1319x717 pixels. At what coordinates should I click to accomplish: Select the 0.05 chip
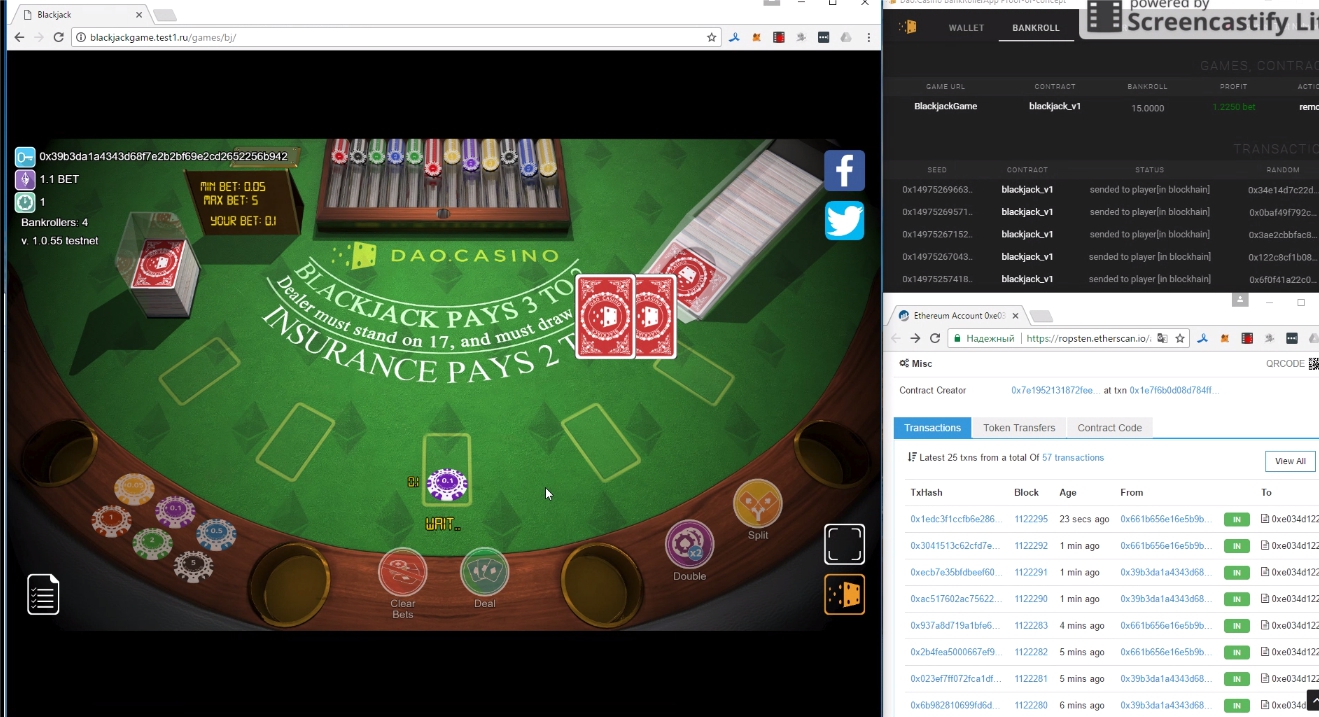pos(134,488)
